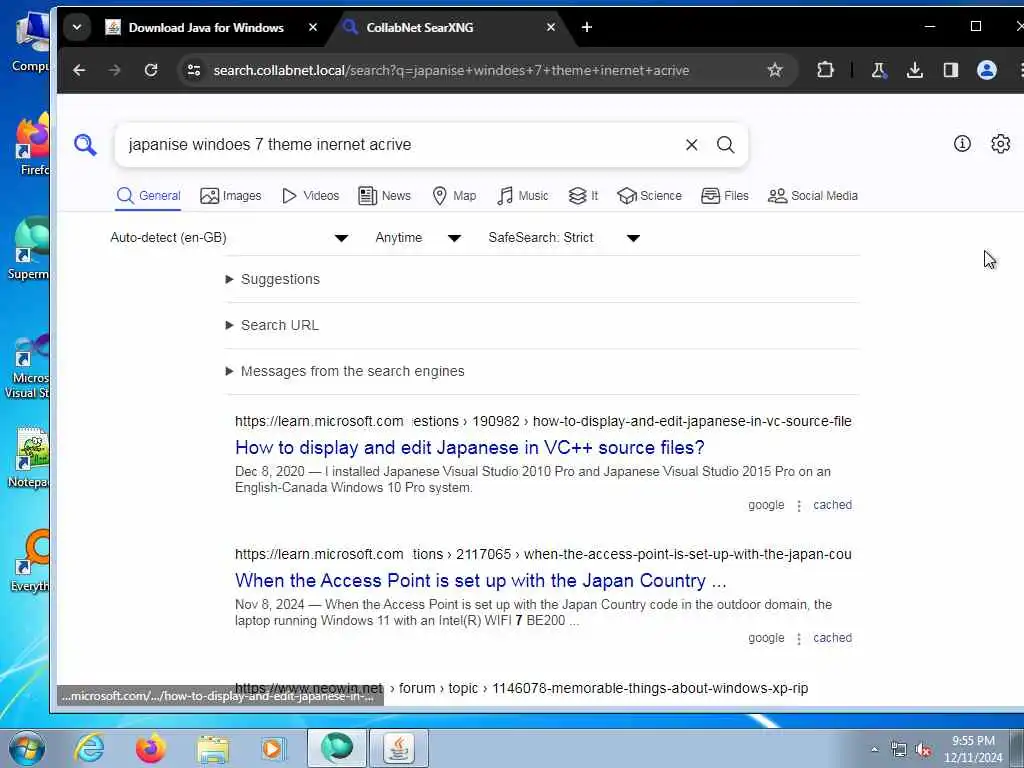Click the Supermium browser taskbar icon
The height and width of the screenshot is (768, 1024).
click(x=337, y=748)
